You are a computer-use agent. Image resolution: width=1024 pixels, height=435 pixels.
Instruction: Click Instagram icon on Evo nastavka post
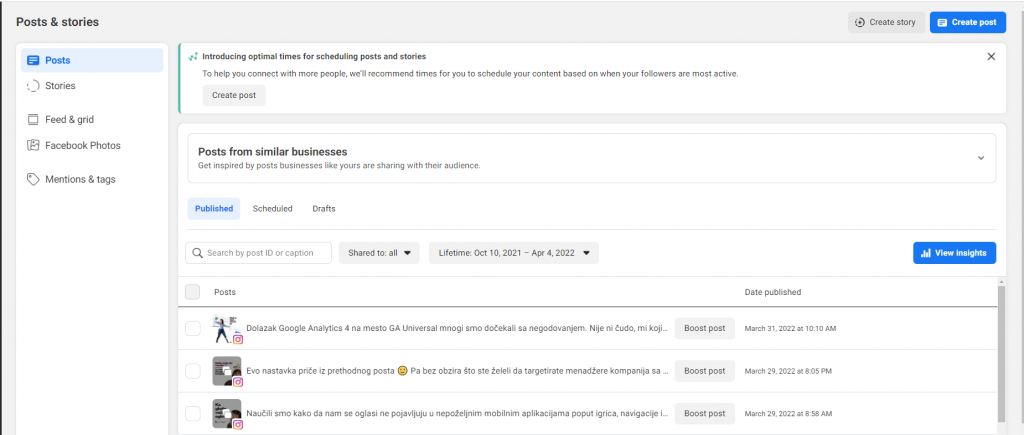pos(238,382)
